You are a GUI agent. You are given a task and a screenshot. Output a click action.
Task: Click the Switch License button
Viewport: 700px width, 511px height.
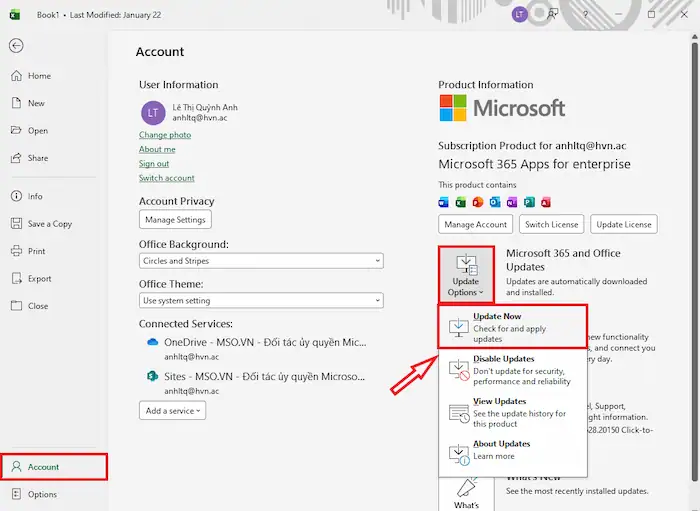click(551, 225)
